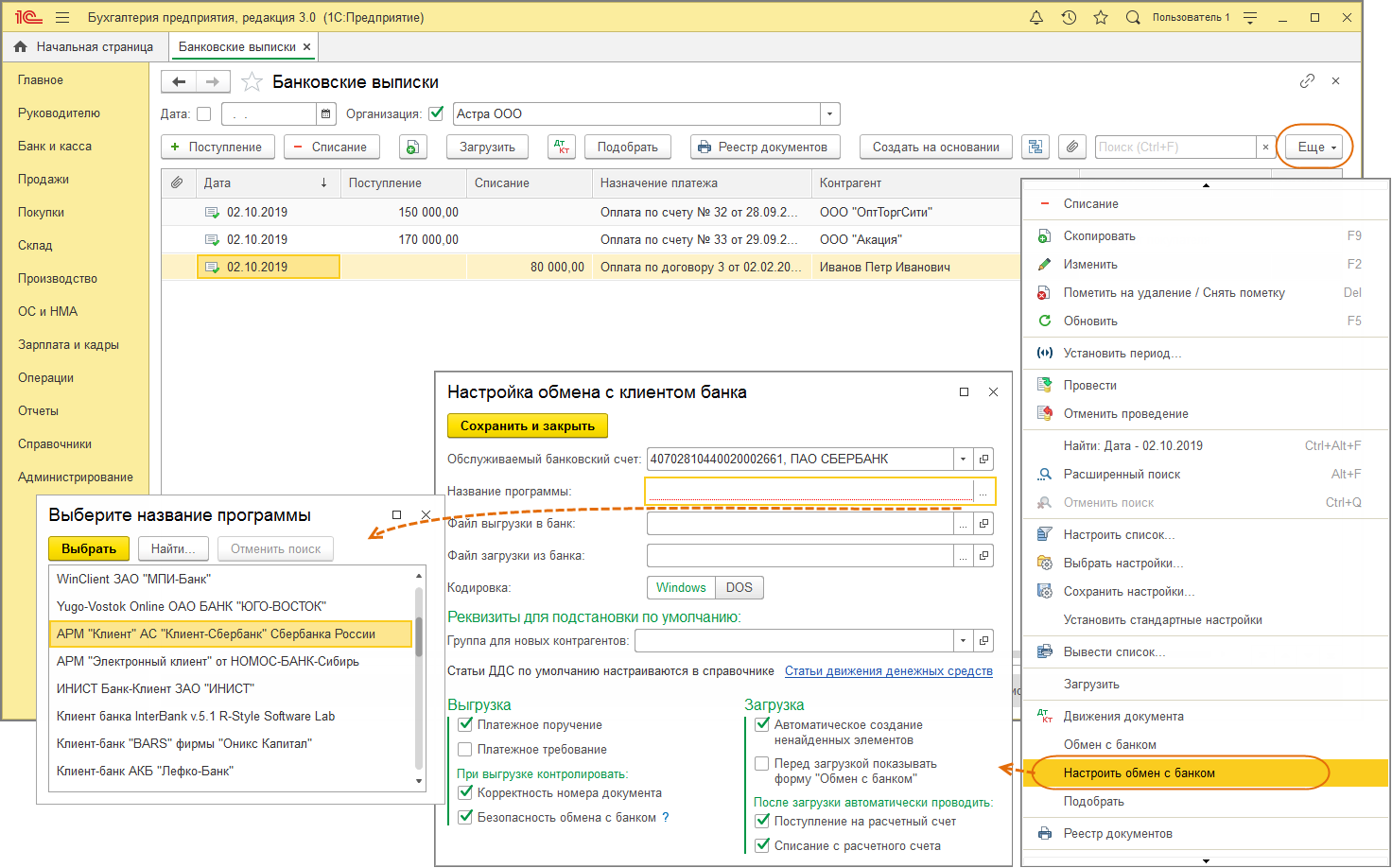Image resolution: width=1392 pixels, height=868 pixels.
Task: Go forward with the right arrow
Action: pos(213,82)
